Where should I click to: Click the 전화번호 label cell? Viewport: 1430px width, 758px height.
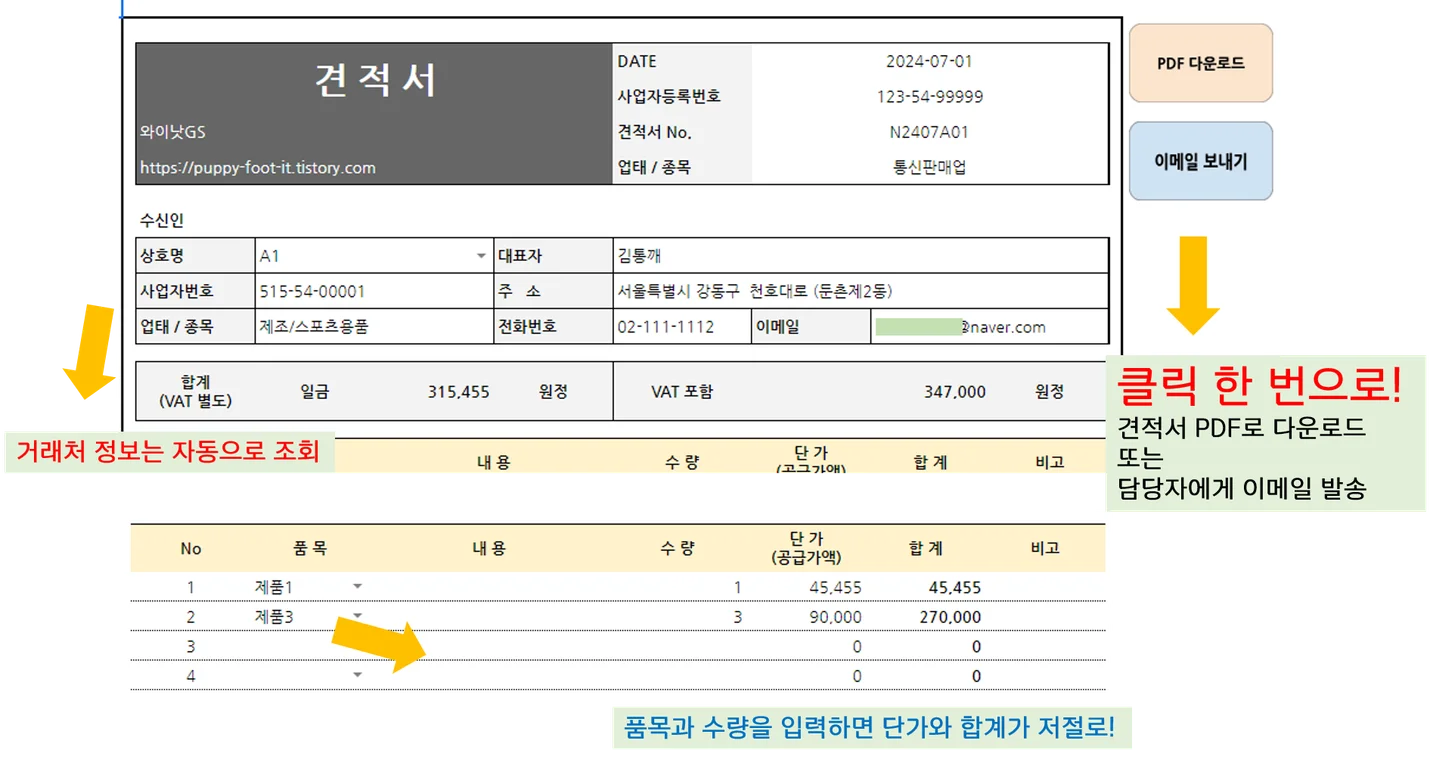click(x=554, y=327)
